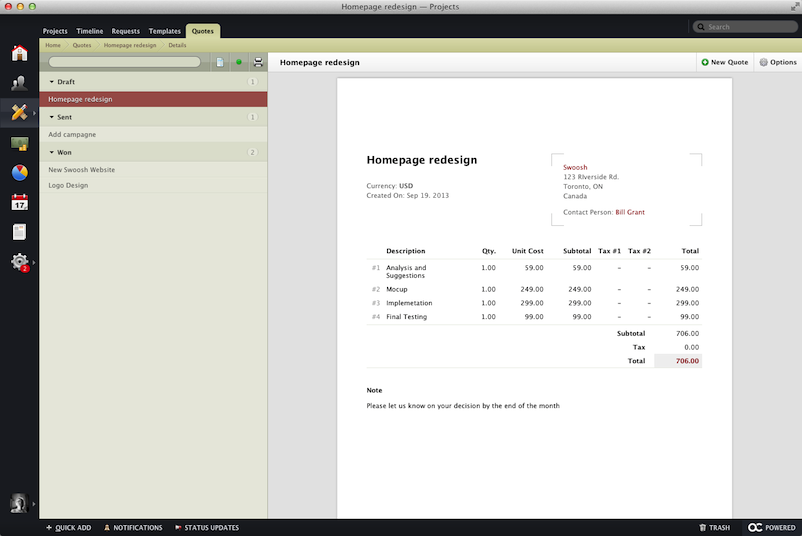
Task: Open Status Updates in footer bar
Action: (x=207, y=527)
